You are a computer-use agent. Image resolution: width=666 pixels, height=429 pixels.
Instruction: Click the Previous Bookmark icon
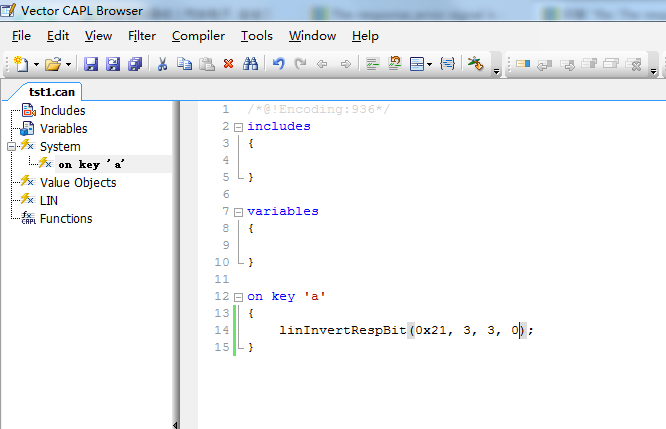point(545,65)
